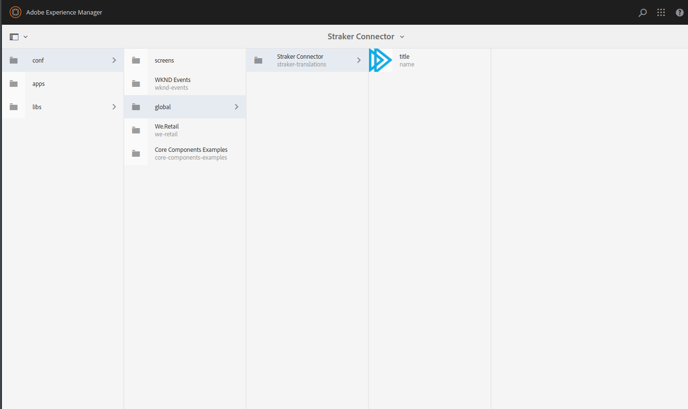Image resolution: width=688 pixels, height=409 pixels.
Task: Select the screens item label
Action: point(164,61)
